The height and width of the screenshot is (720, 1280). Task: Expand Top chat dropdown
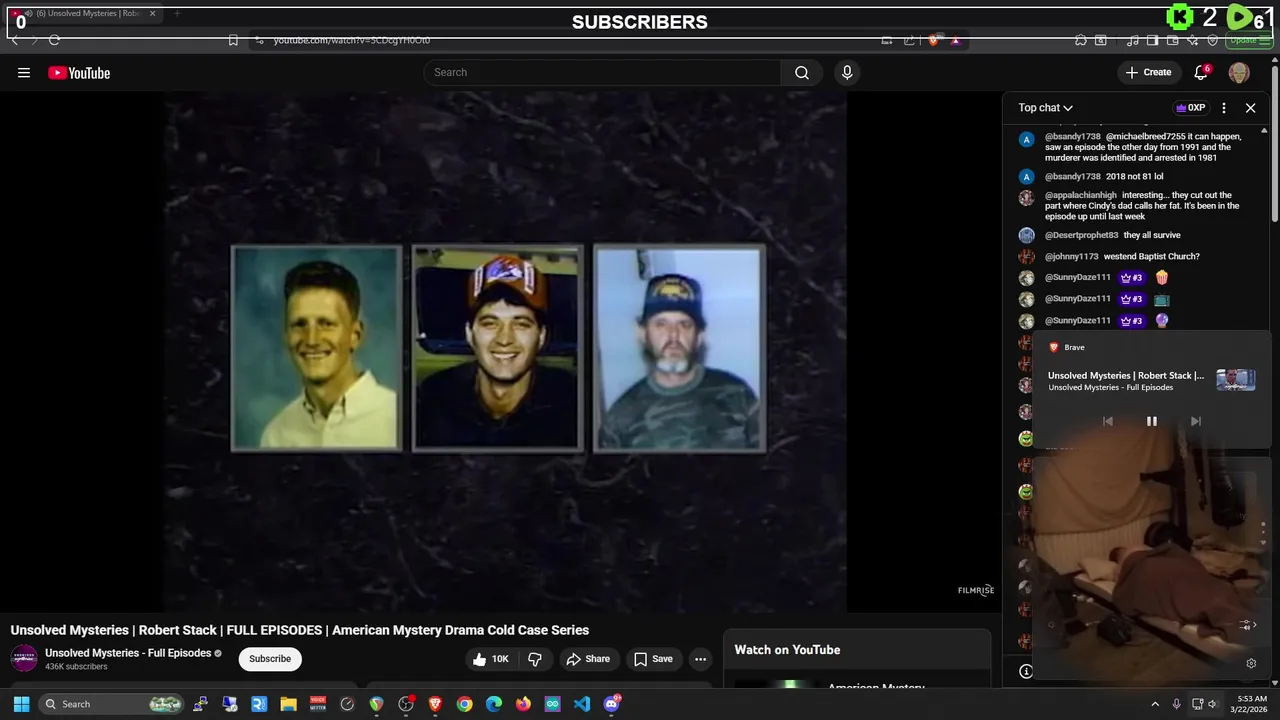click(1045, 107)
